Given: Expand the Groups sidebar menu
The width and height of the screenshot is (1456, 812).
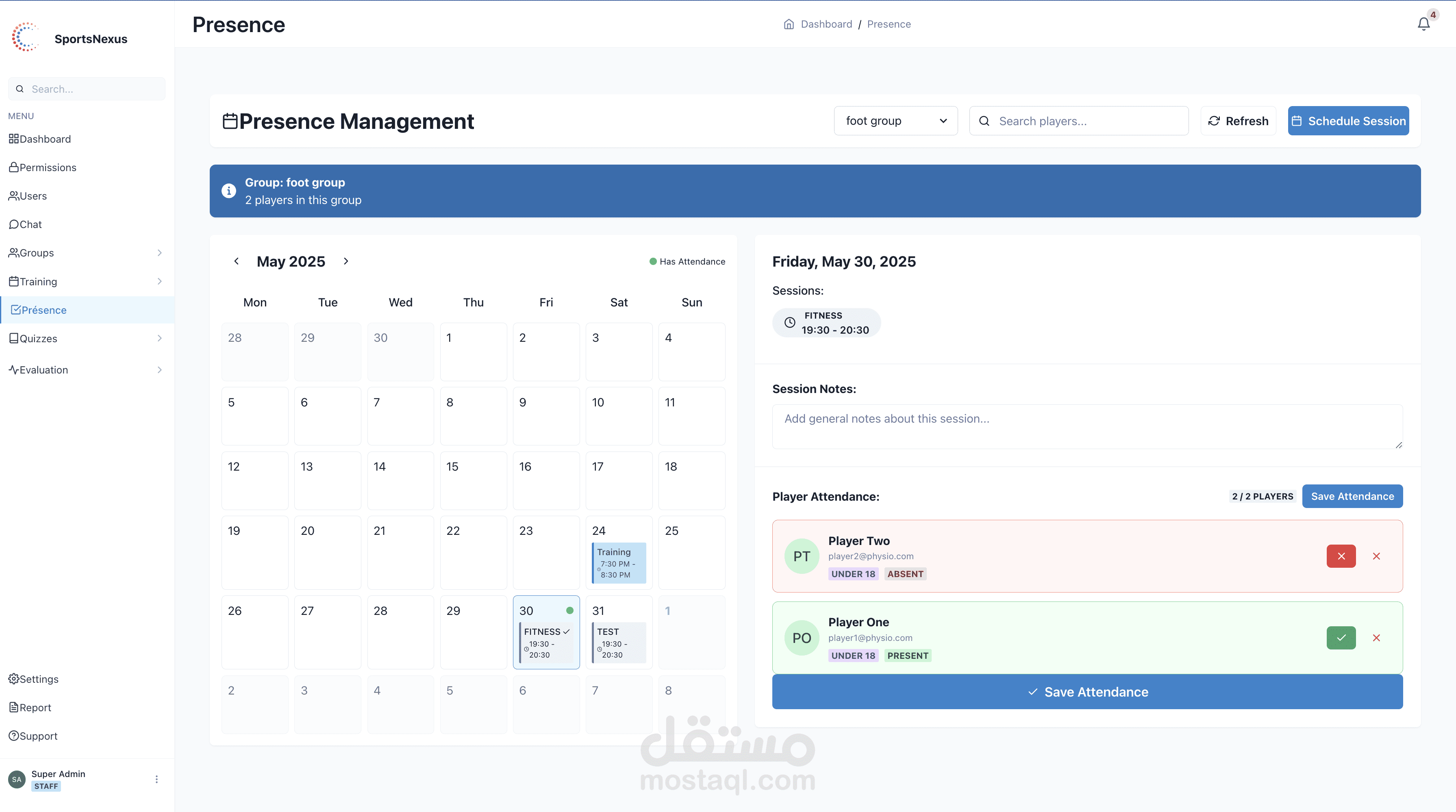Looking at the screenshot, I should 86,253.
